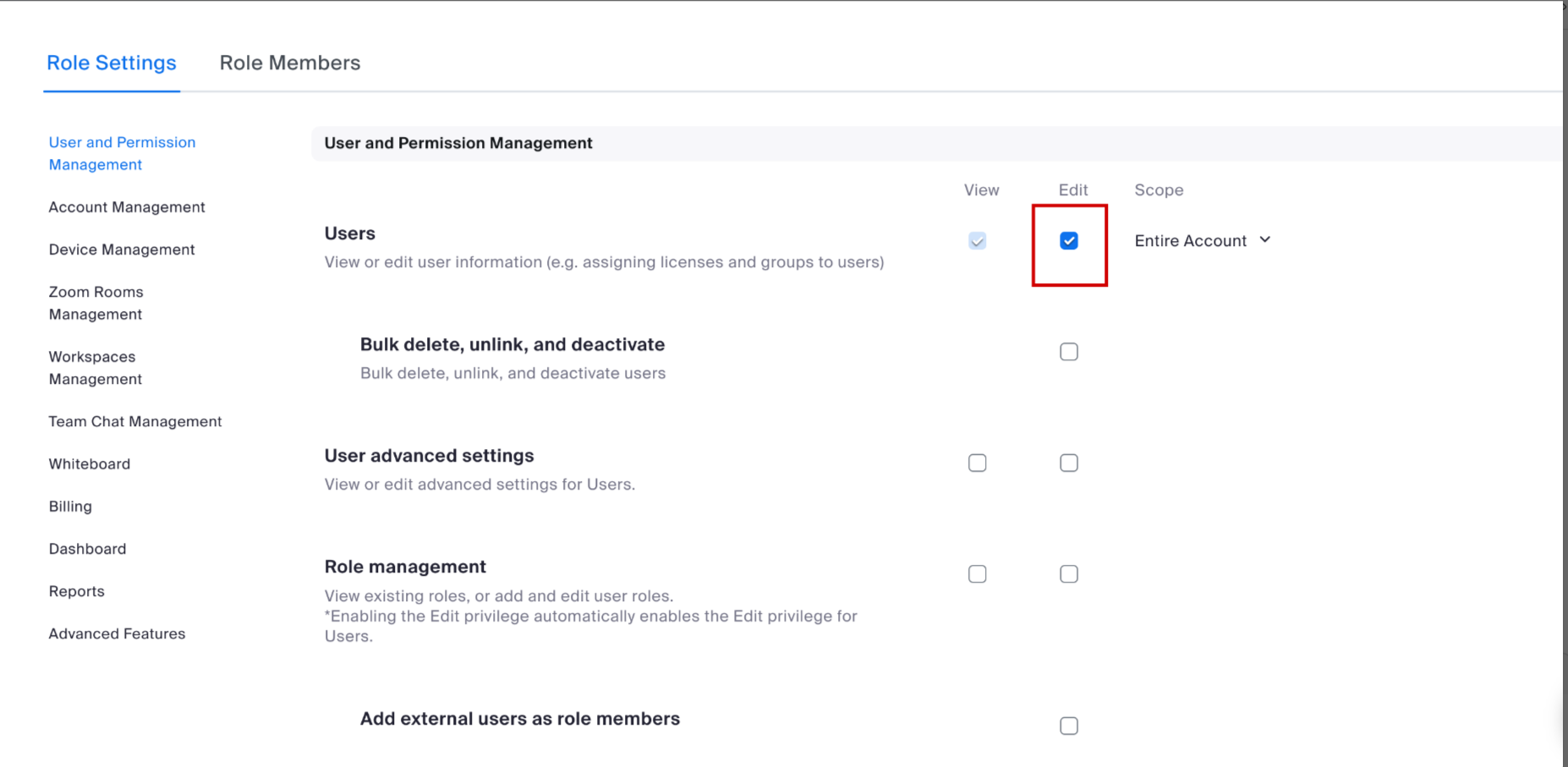This screenshot has width=1568, height=767.
Task: Open Advanced Features in sidebar
Action: point(117,633)
